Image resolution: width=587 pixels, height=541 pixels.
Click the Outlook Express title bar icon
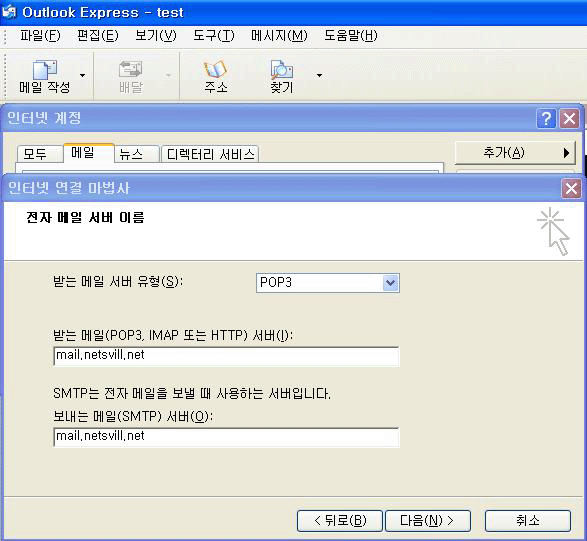coord(9,12)
